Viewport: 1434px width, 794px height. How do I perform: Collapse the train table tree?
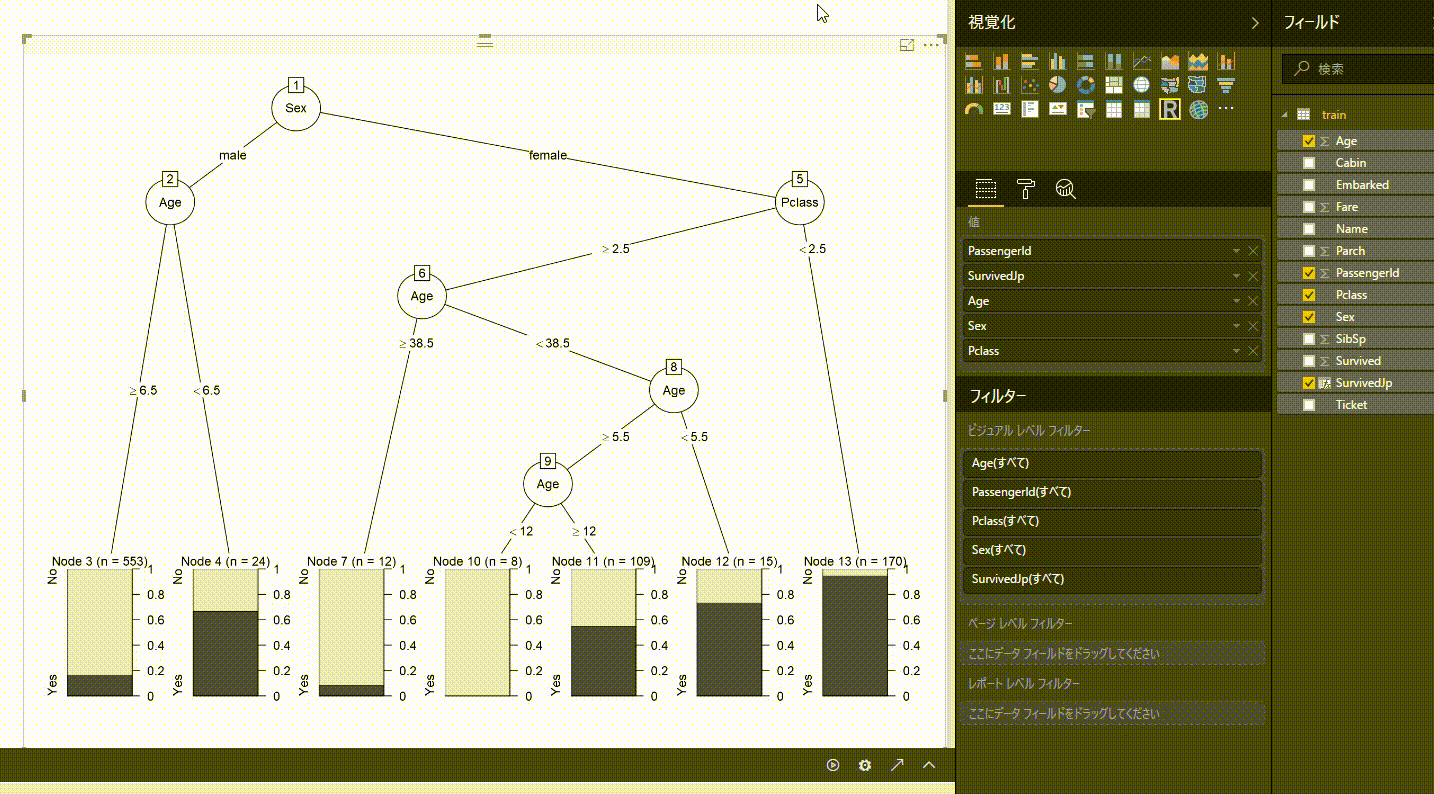tap(1285, 115)
